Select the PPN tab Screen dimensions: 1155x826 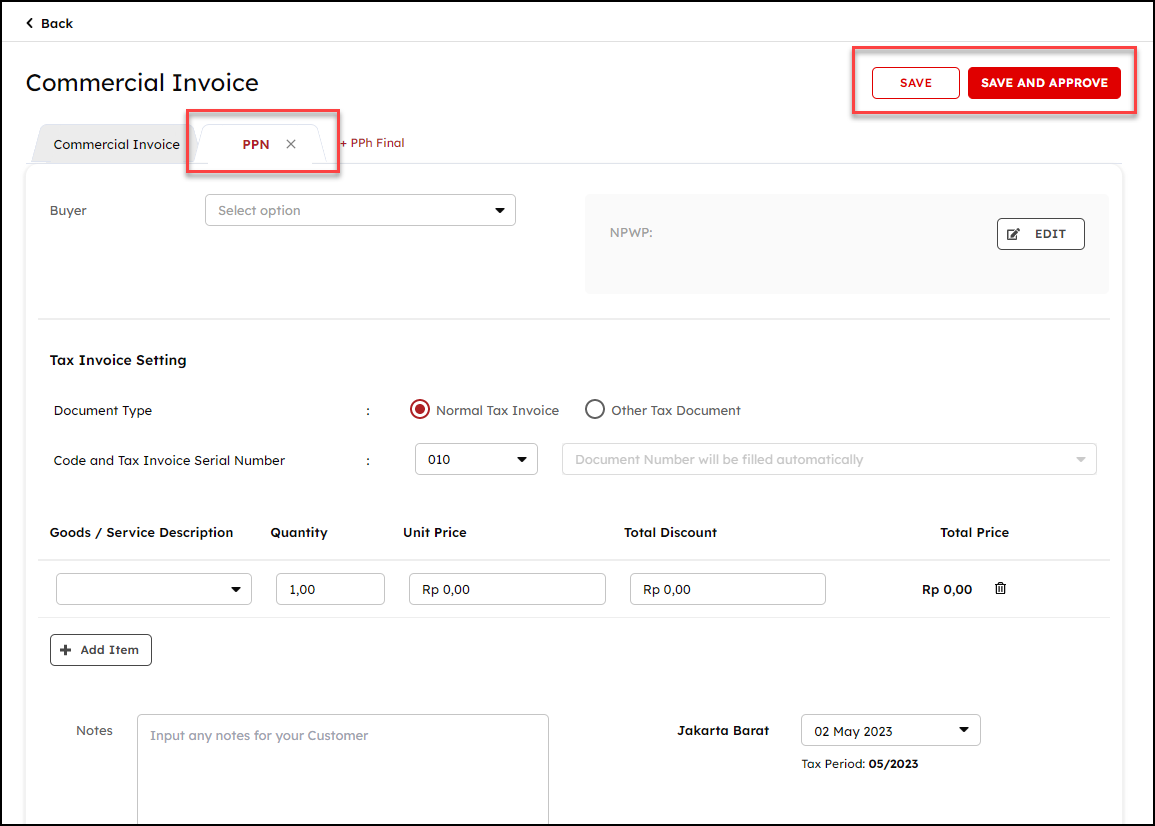(255, 144)
